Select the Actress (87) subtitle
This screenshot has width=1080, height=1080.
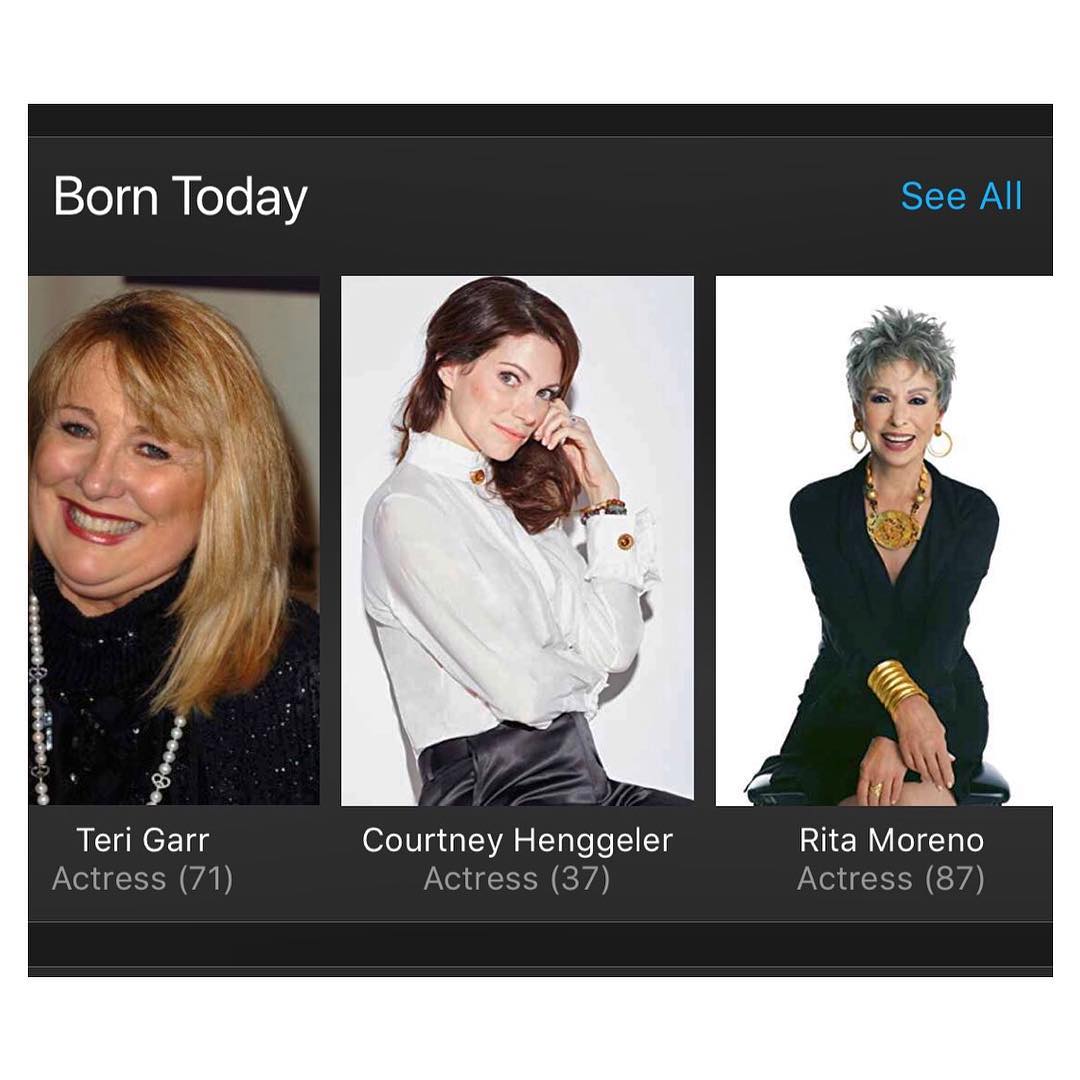891,879
